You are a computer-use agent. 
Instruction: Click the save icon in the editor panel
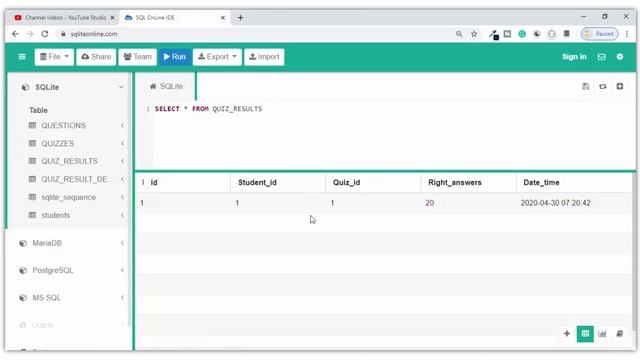[x=585, y=86]
